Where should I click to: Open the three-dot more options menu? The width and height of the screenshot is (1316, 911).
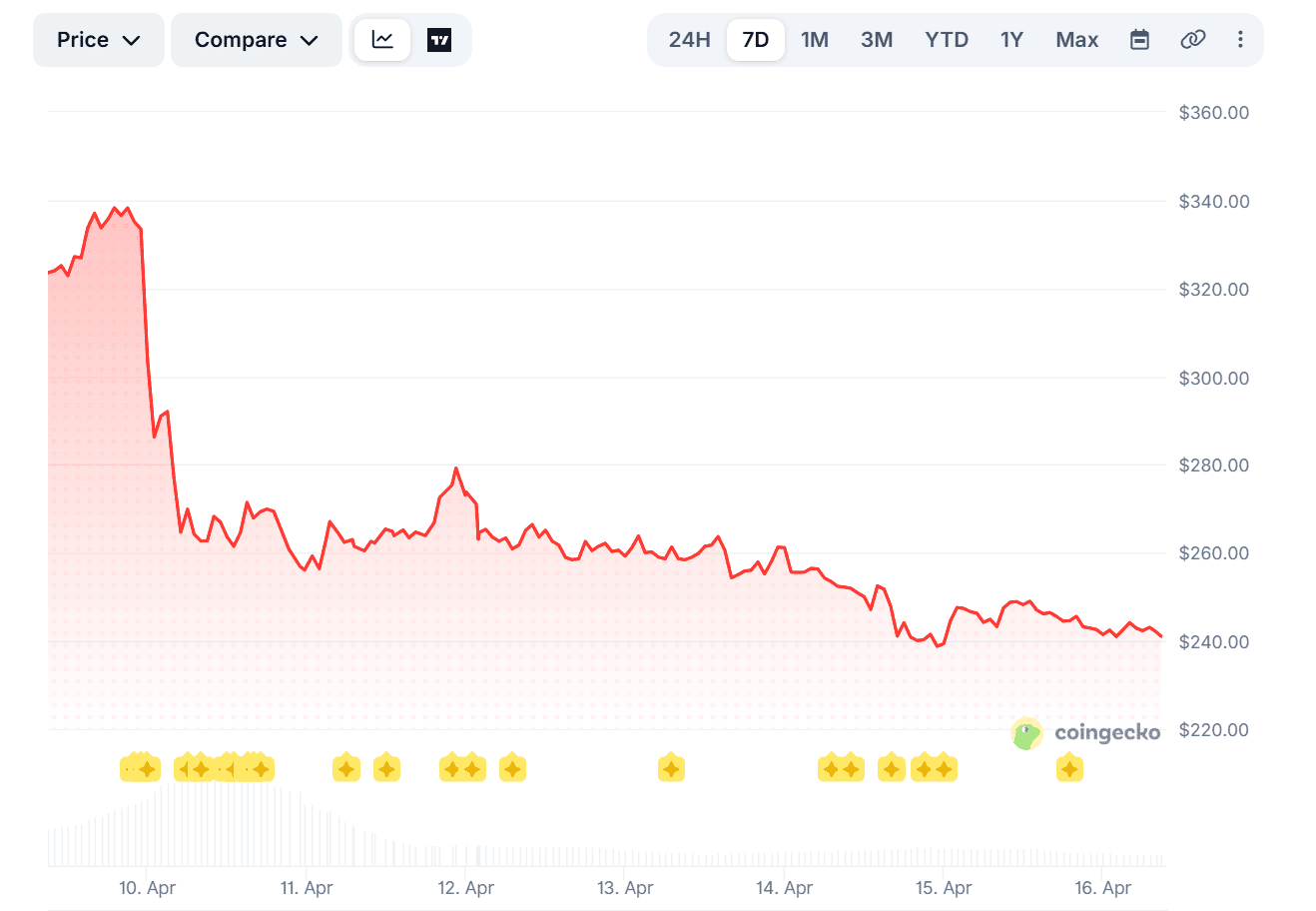[x=1240, y=40]
